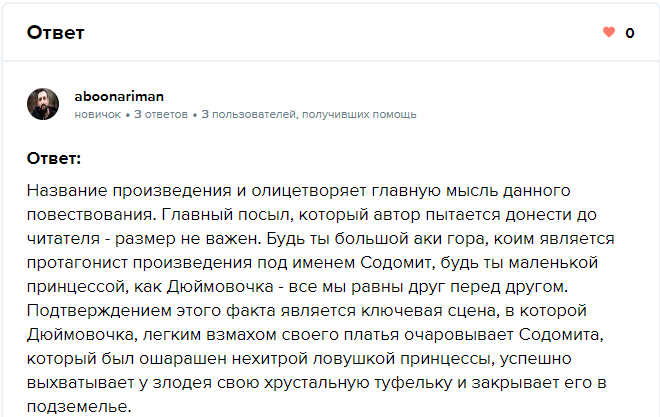Click the "3 ответов" stat
This screenshot has width=660, height=417.
click(162, 114)
